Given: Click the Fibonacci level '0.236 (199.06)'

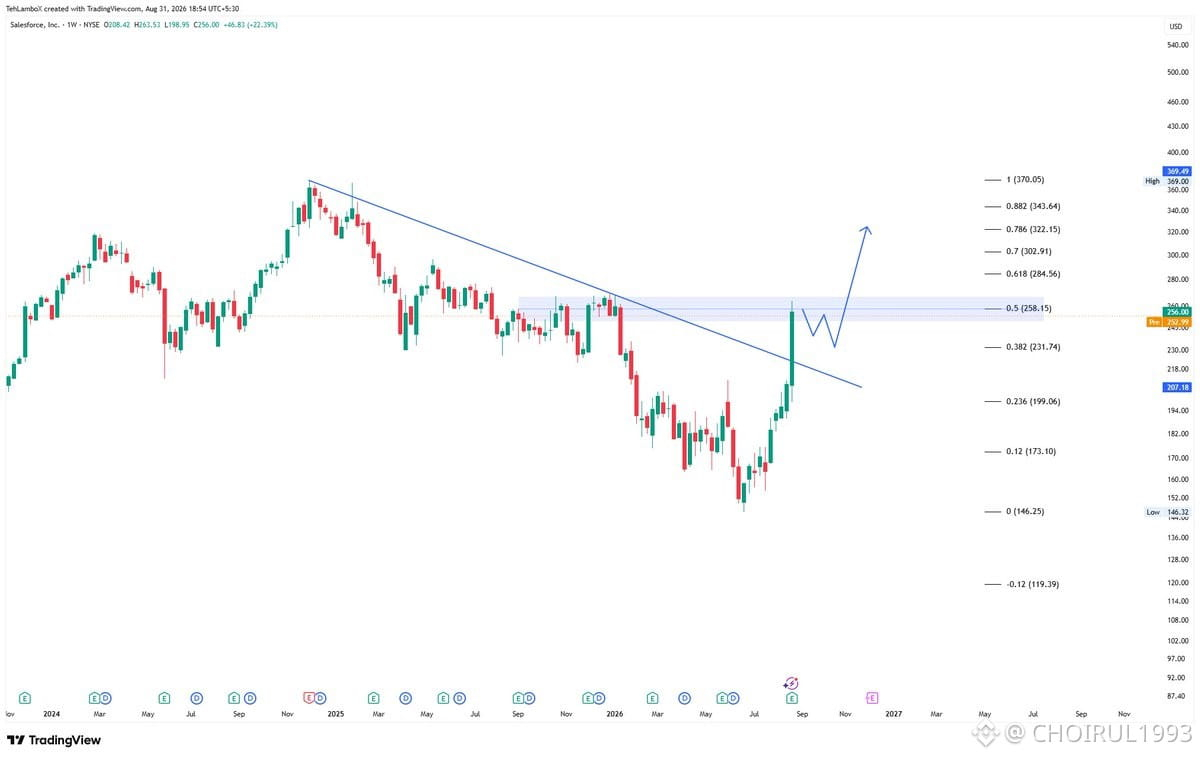Looking at the screenshot, I should pyautogui.click(x=1033, y=401).
